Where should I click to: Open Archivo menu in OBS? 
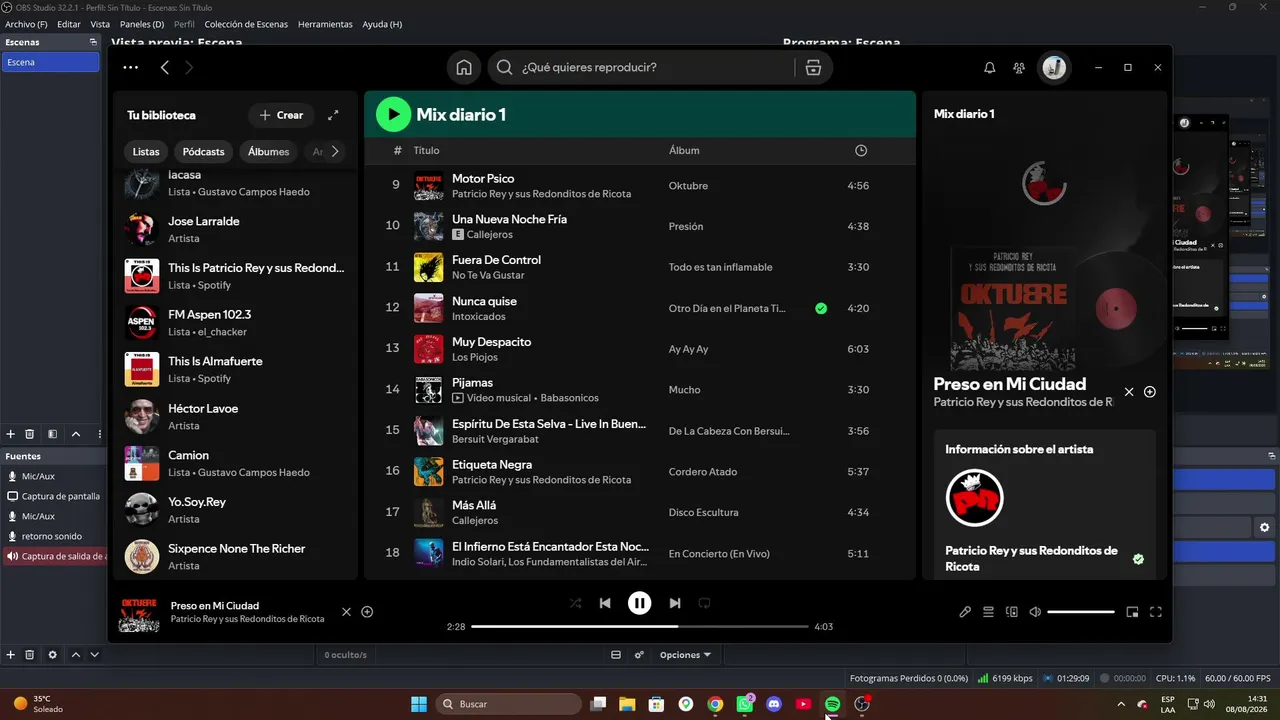click(26, 24)
